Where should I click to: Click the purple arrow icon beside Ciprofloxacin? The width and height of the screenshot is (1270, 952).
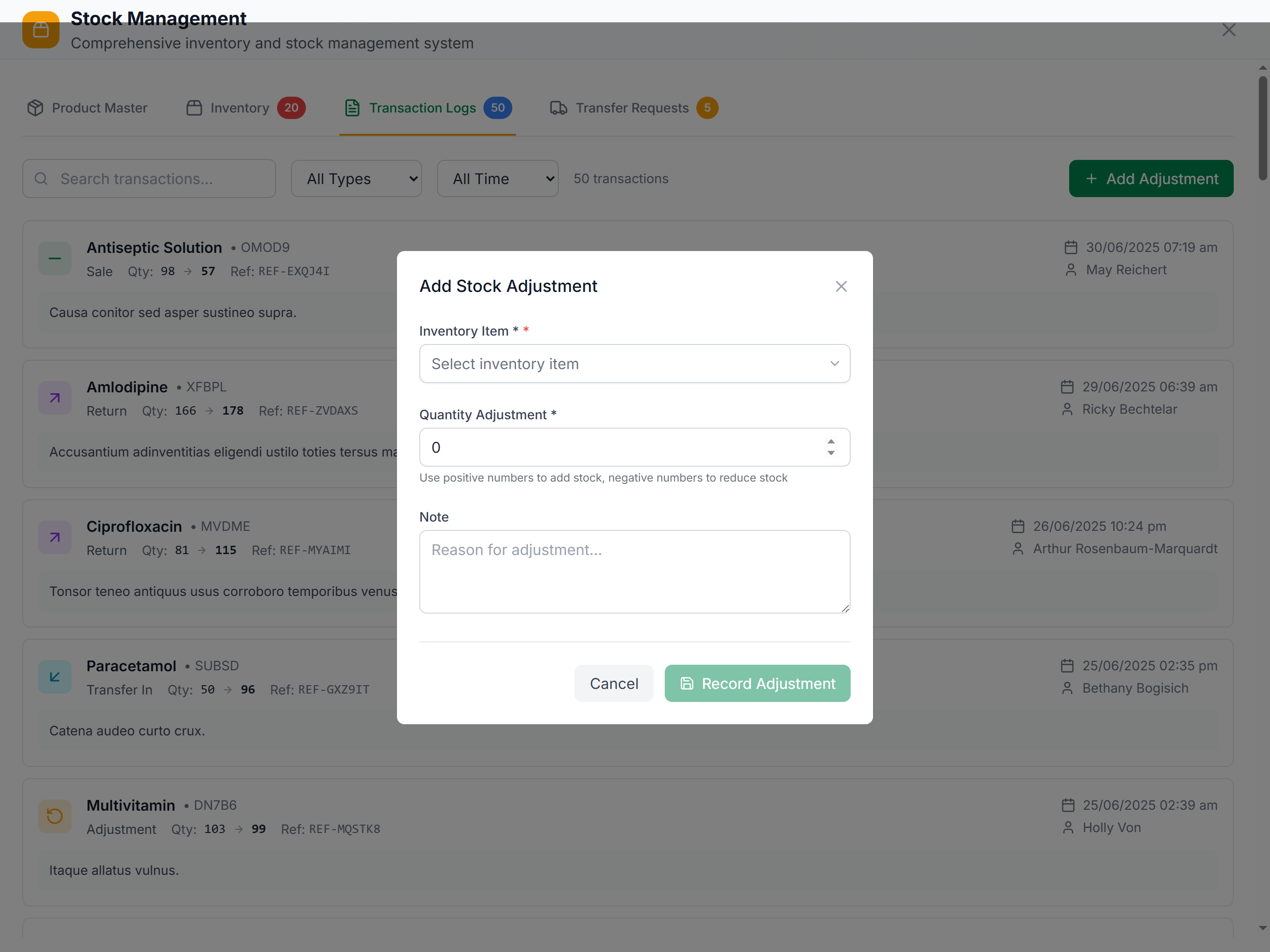click(x=54, y=537)
